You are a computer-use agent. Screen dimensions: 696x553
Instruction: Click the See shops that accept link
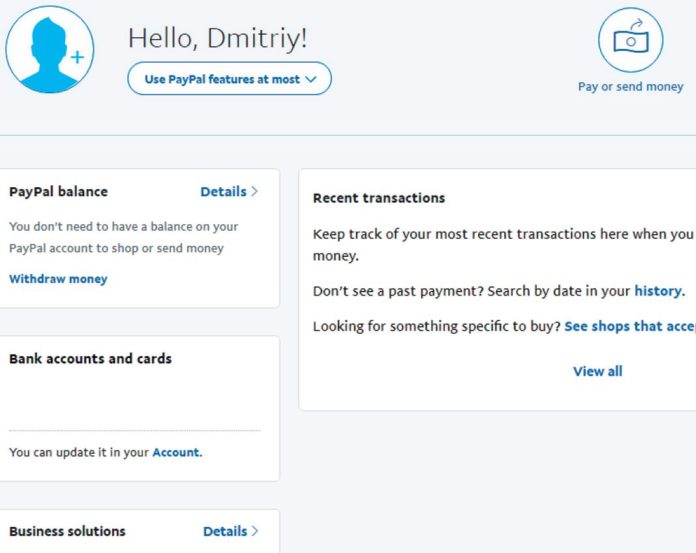[x=629, y=326]
